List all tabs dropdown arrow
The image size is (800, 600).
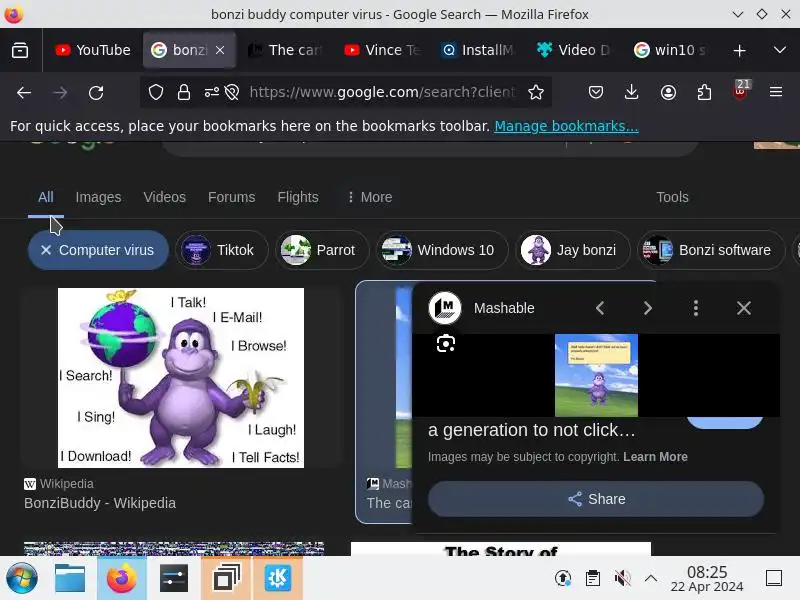pyautogui.click(x=779, y=50)
